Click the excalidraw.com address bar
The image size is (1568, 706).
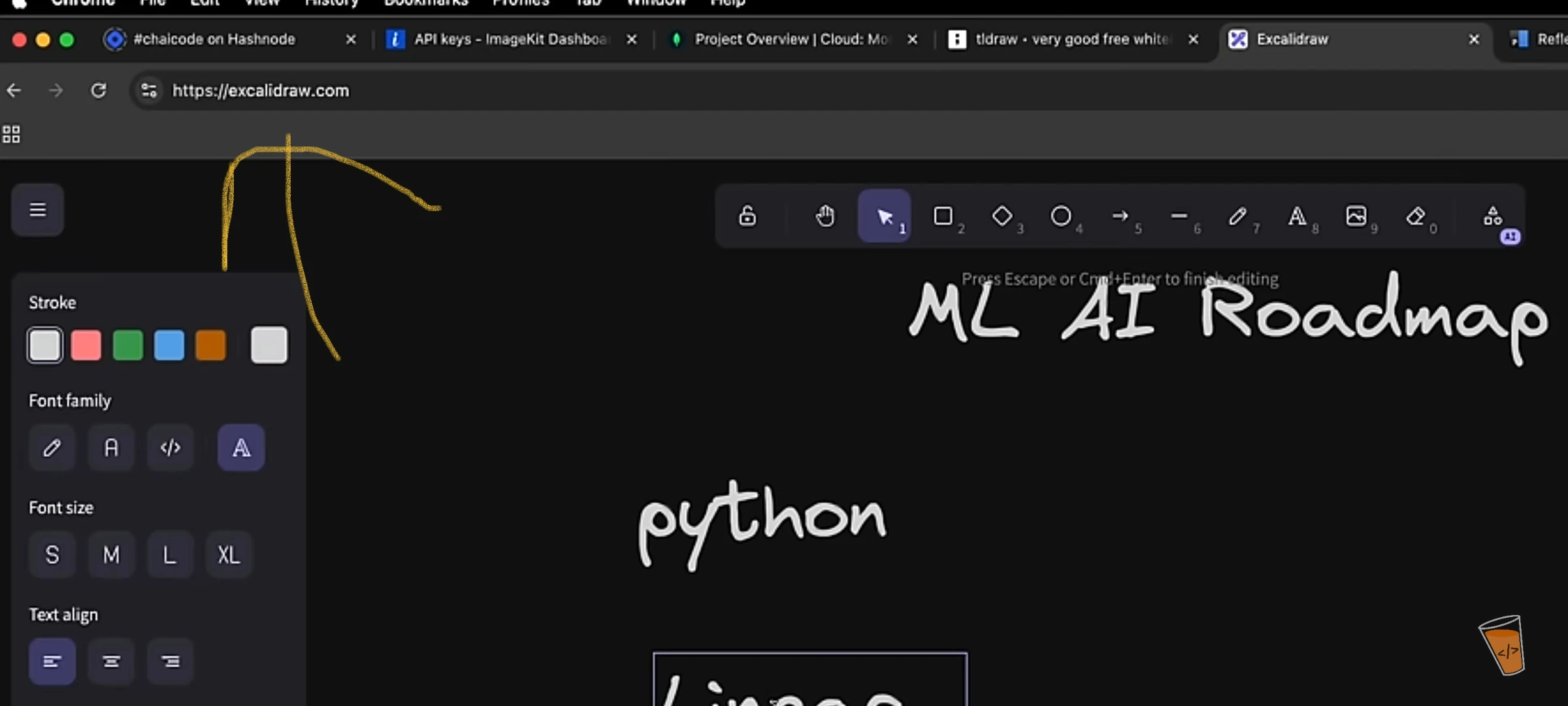tap(261, 91)
